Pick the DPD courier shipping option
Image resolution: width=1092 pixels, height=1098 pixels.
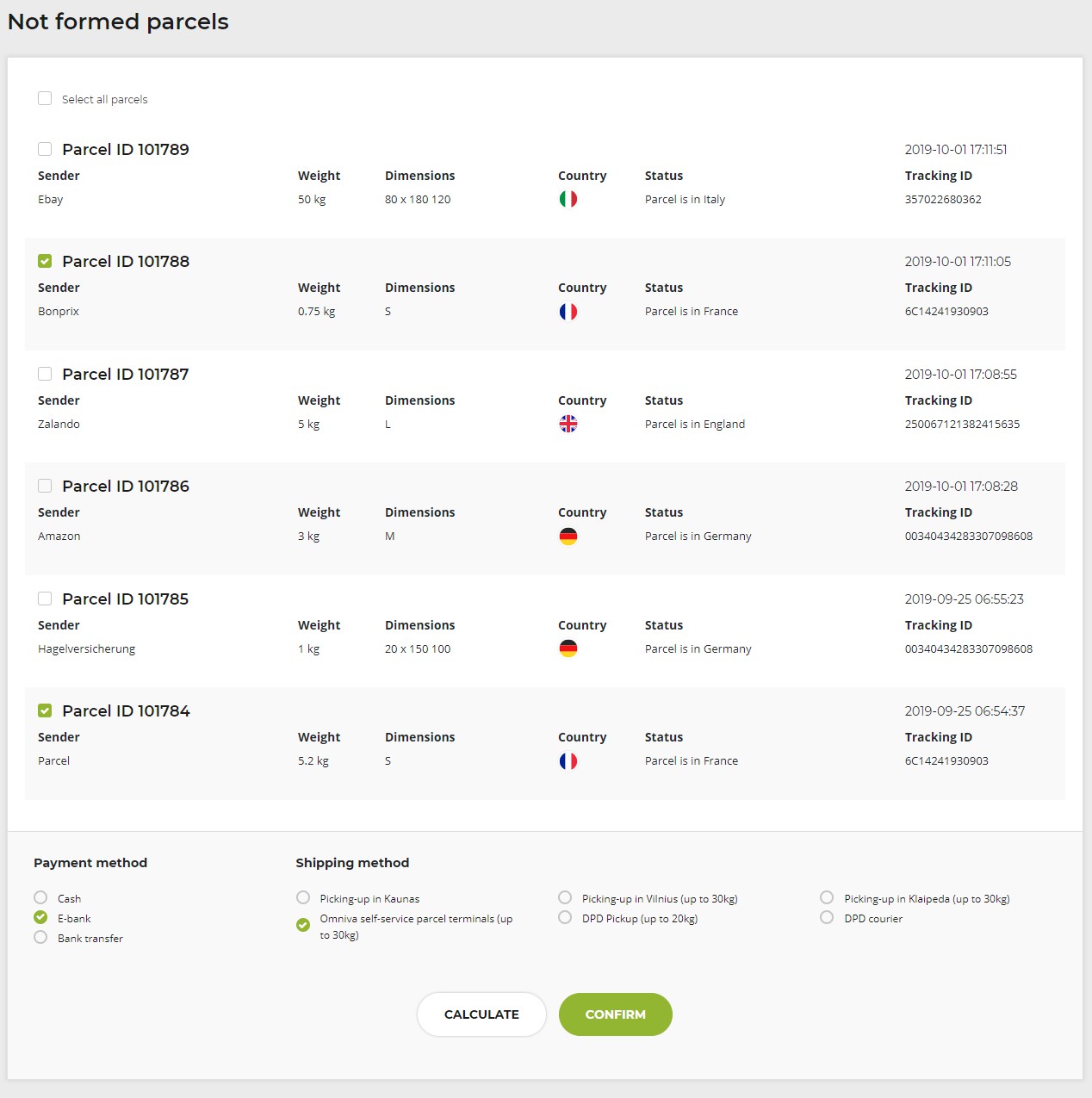pyautogui.click(x=827, y=917)
